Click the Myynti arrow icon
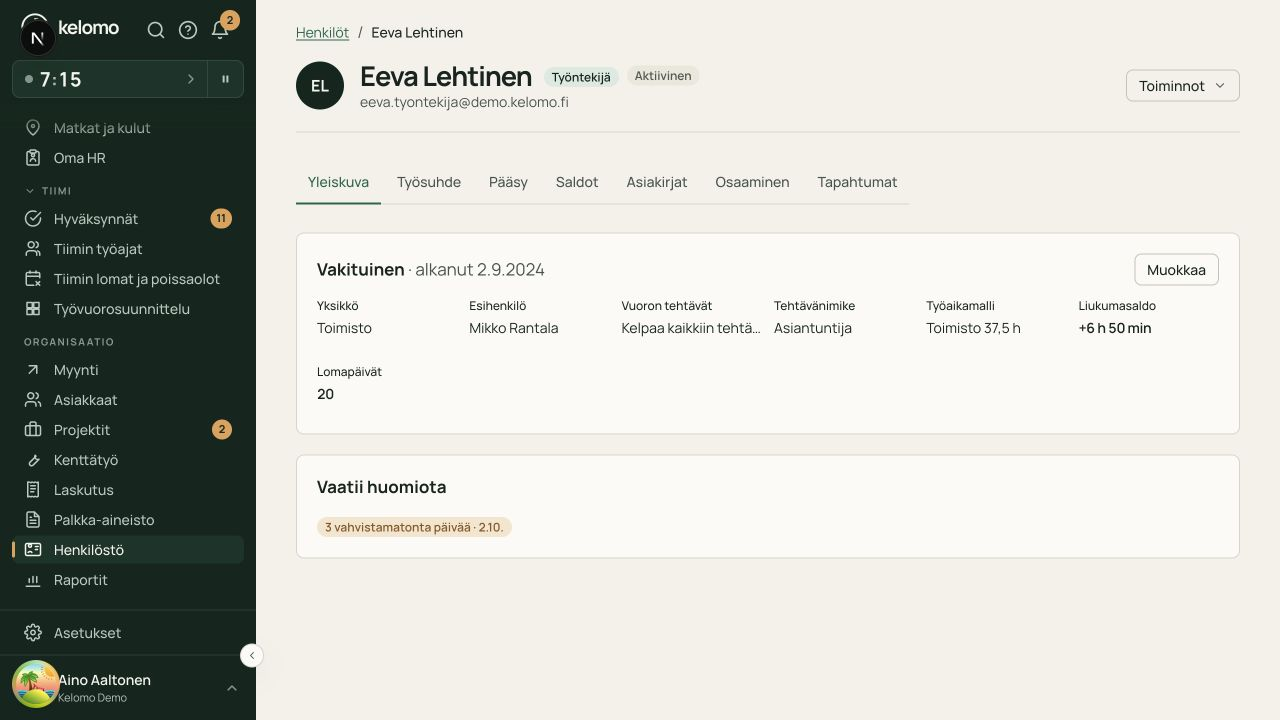 point(33,370)
